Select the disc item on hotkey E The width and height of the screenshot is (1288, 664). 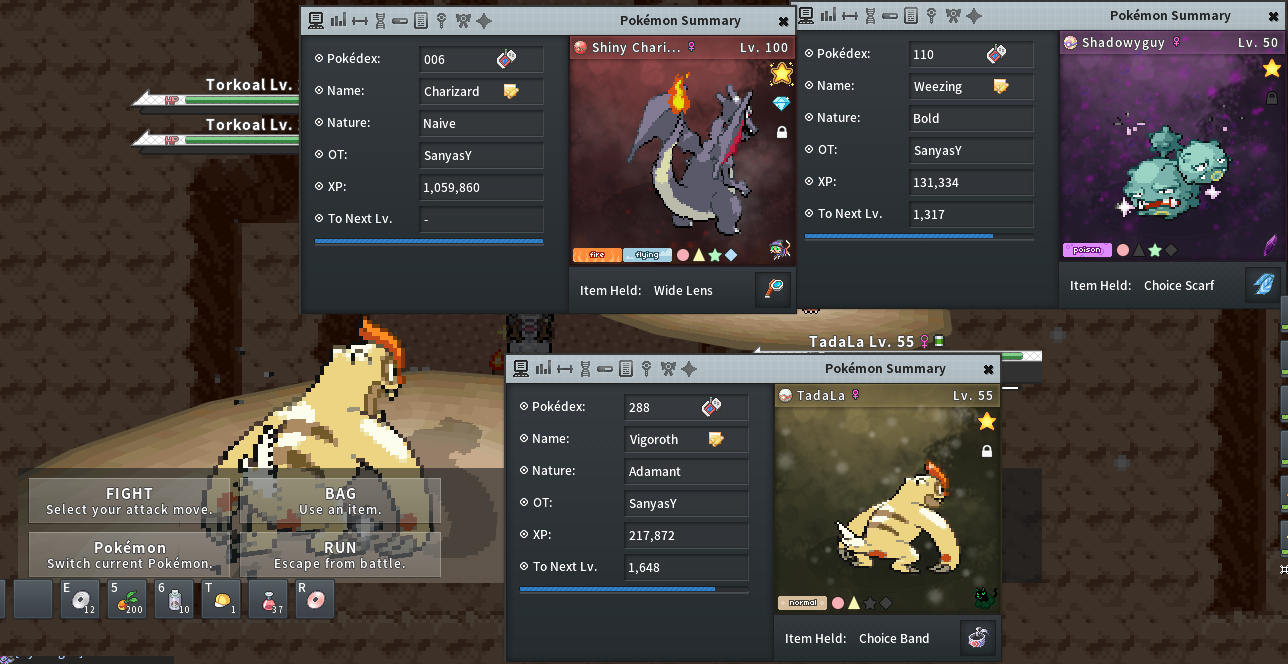tap(80, 599)
